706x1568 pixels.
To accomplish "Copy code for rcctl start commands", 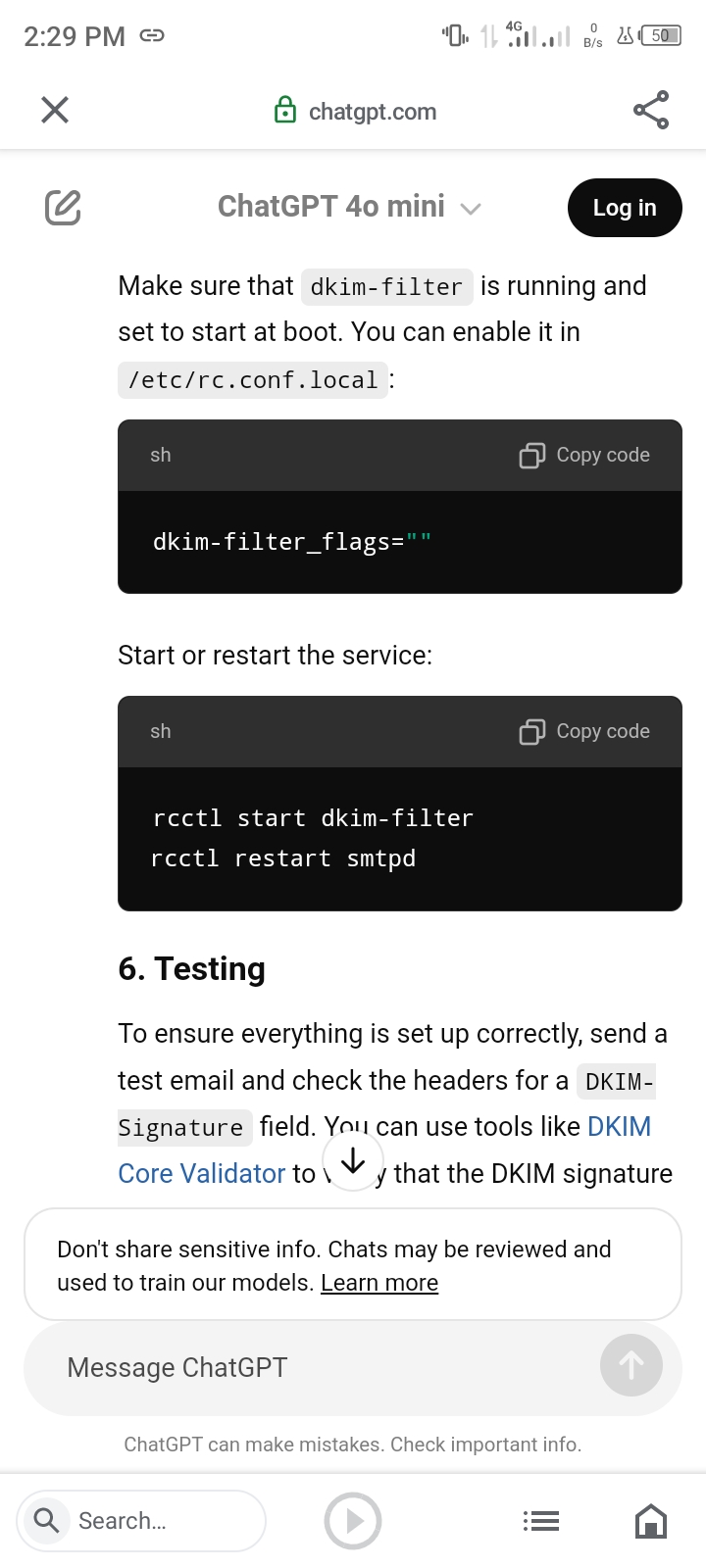I will click(x=602, y=731).
